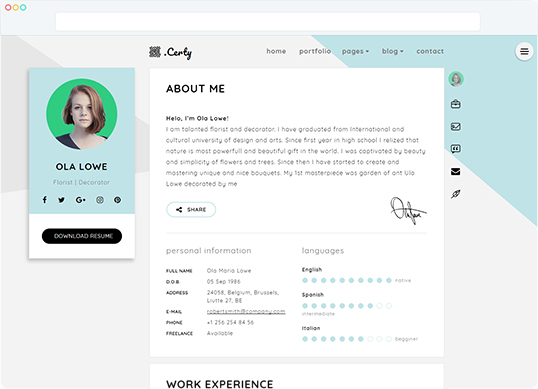Screen dimensions: 538x389
Task: Click the WORK EXPERIENCE heading
Action: pyautogui.click(x=220, y=384)
